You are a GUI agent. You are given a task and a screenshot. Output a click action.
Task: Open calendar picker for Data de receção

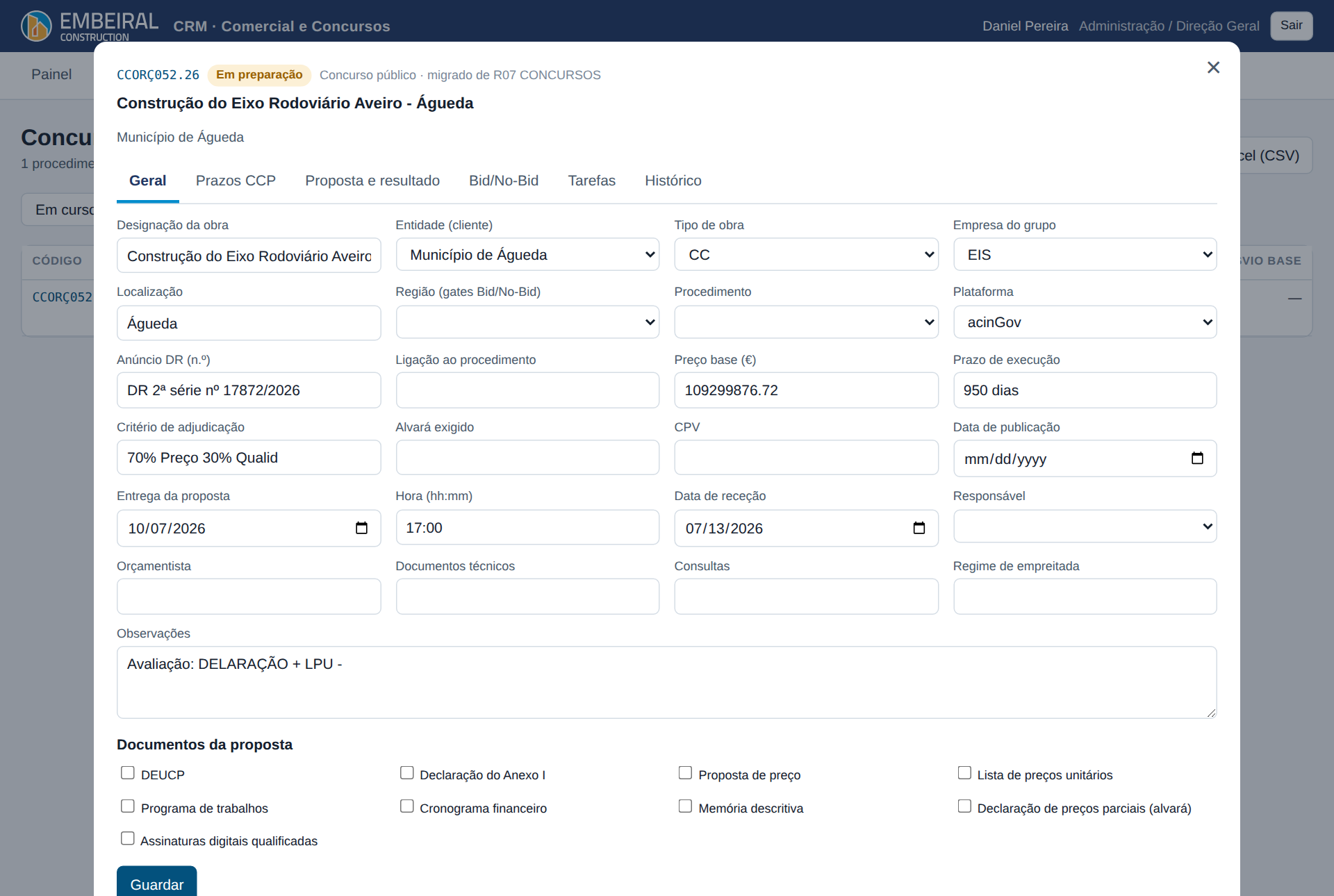pyautogui.click(x=919, y=529)
